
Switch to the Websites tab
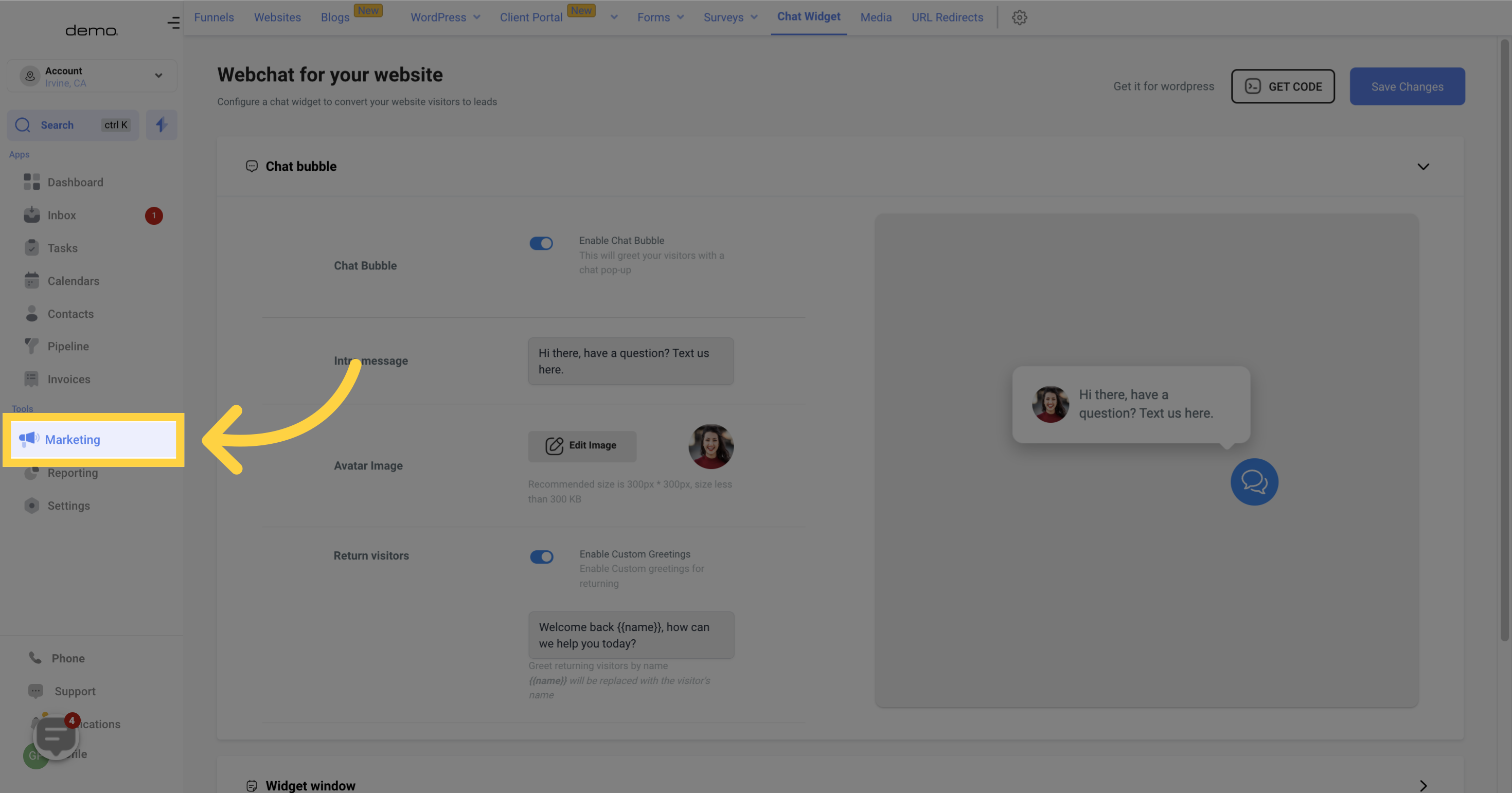tap(278, 17)
